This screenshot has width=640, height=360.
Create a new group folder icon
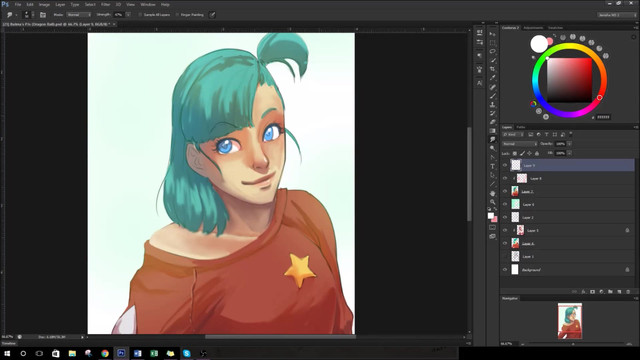[x=610, y=292]
